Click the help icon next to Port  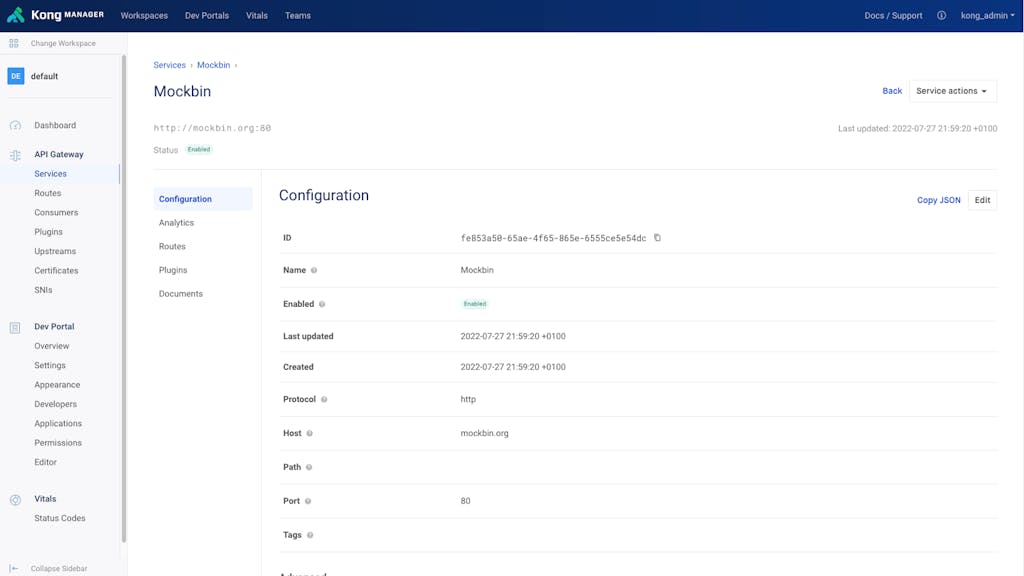(307, 501)
